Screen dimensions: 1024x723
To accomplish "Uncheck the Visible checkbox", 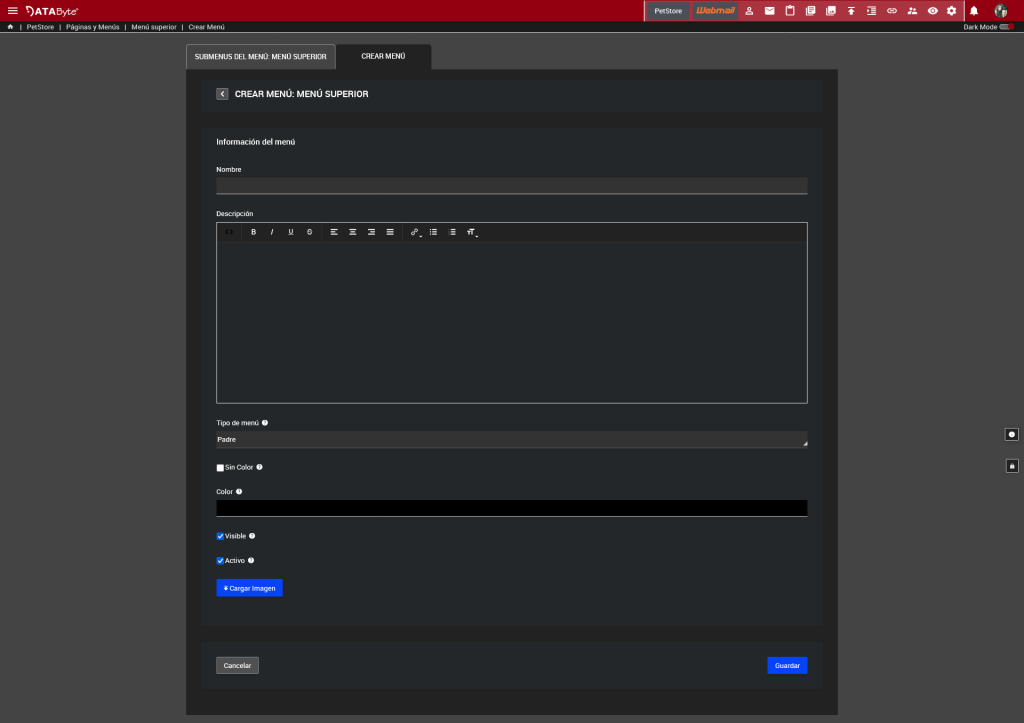I will pyautogui.click(x=220, y=536).
